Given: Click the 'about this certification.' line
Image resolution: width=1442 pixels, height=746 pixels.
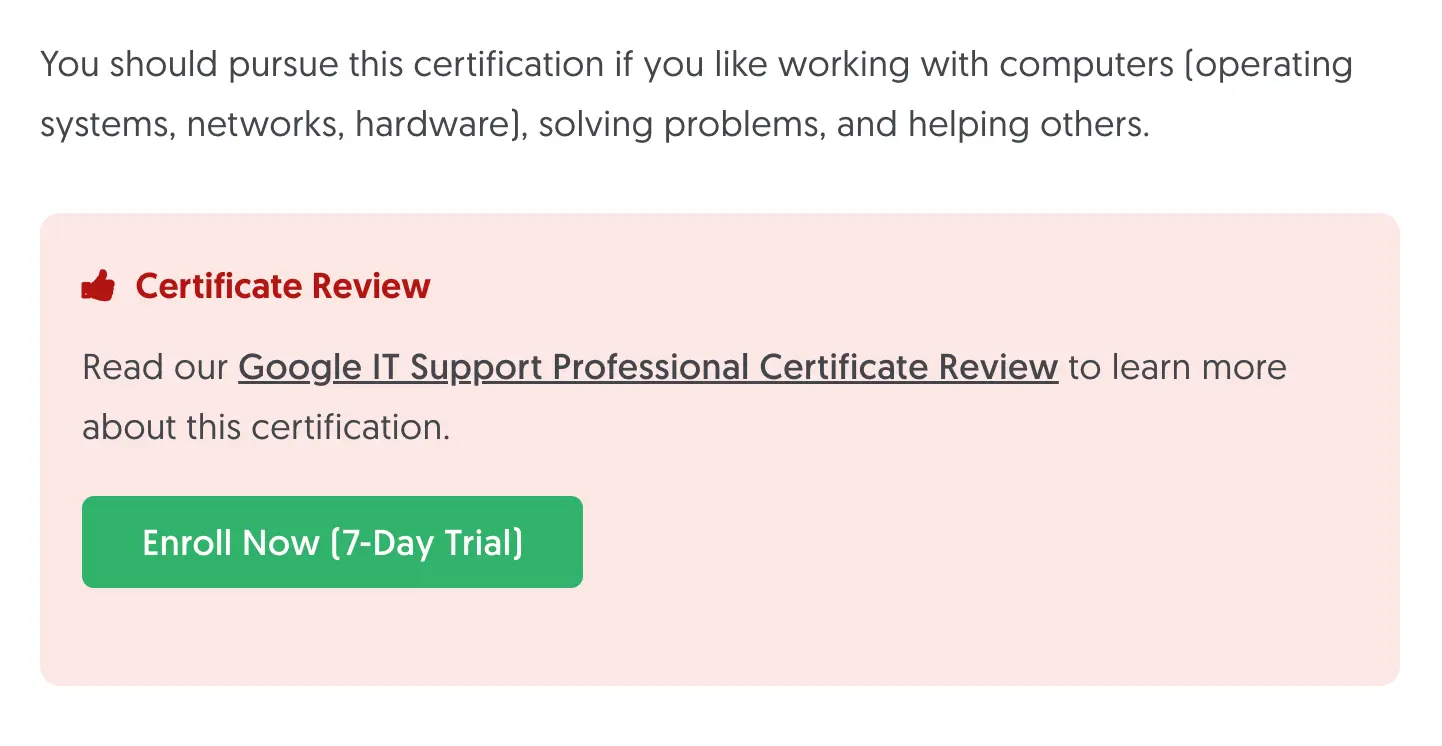Looking at the screenshot, I should click(266, 427).
